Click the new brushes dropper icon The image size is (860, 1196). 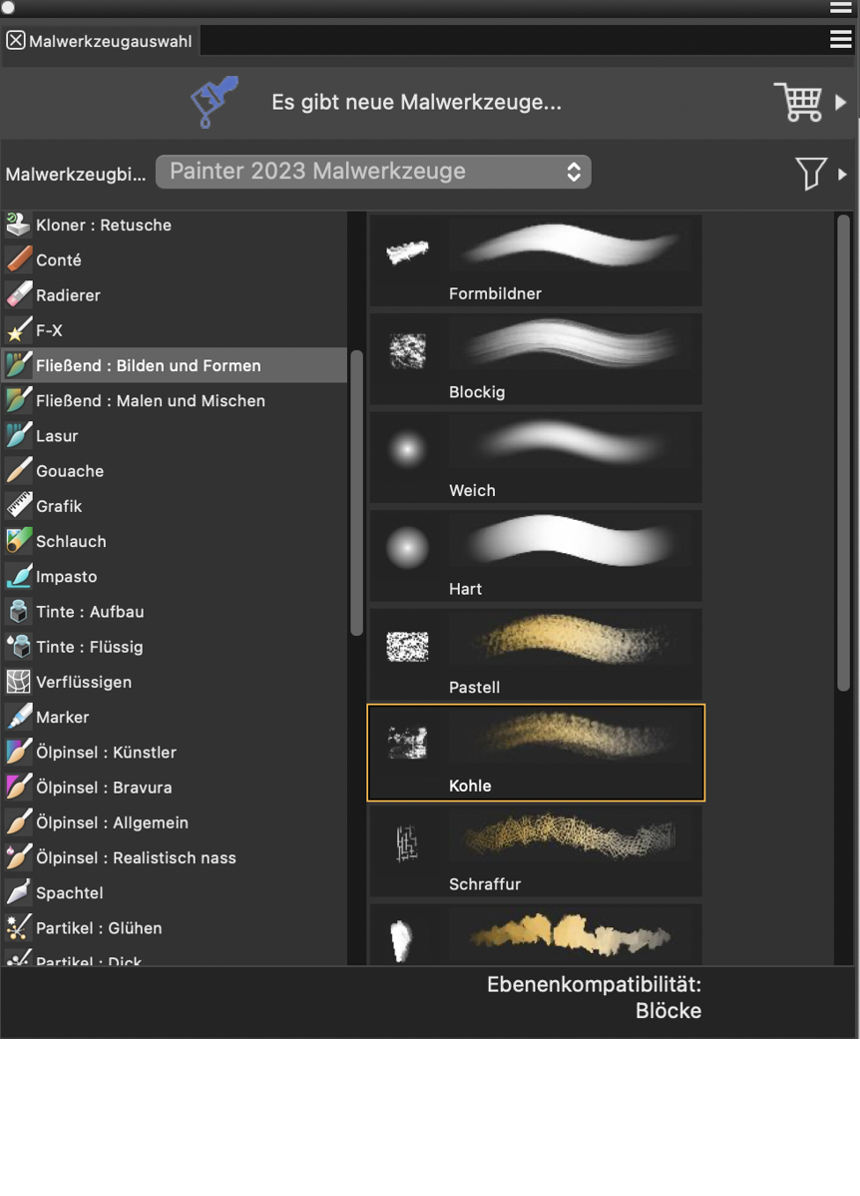click(214, 102)
